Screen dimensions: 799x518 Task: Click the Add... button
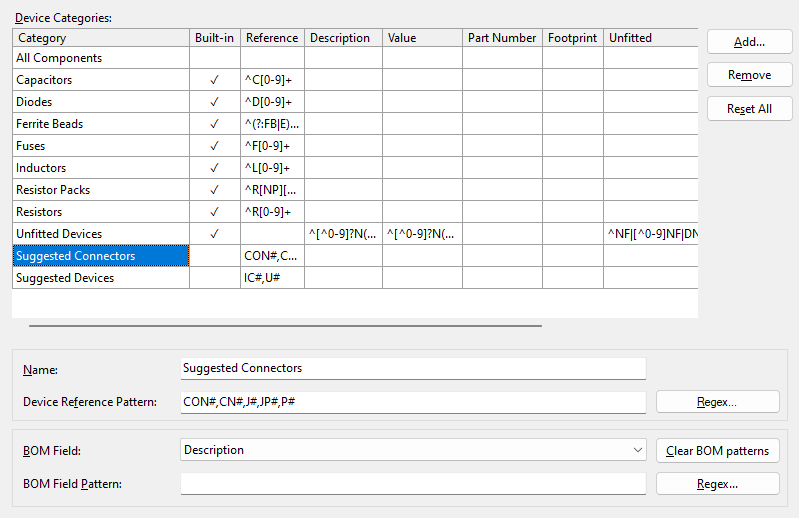click(749, 42)
